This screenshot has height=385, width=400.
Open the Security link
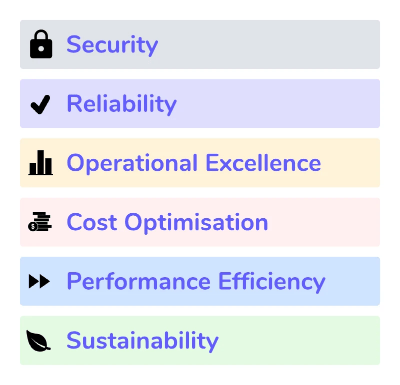(112, 45)
